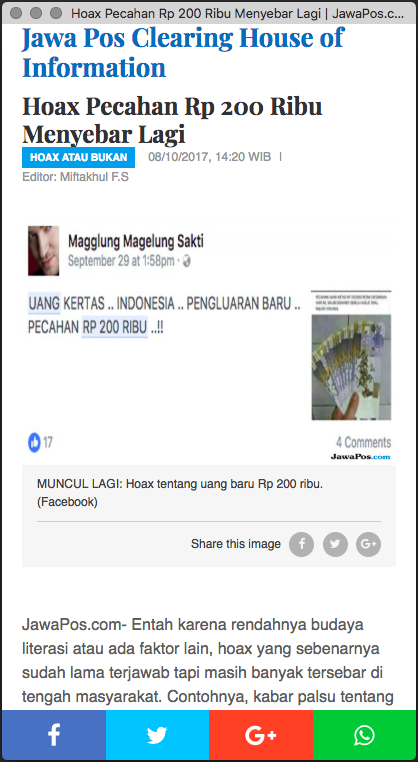This screenshot has height=762, width=418.
Task: Tap the green WhatsApp share button
Action: [365, 735]
